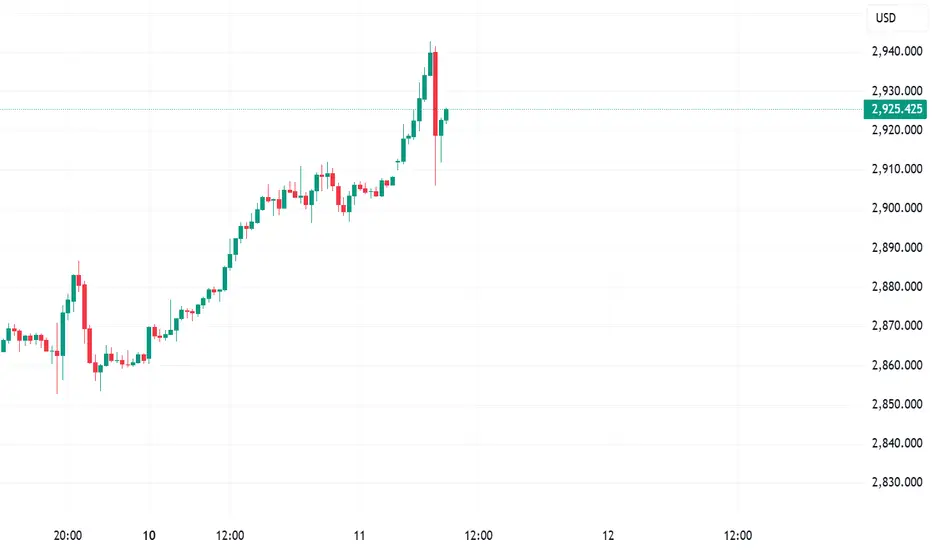Select the bold date 10 time label

[x=149, y=535]
